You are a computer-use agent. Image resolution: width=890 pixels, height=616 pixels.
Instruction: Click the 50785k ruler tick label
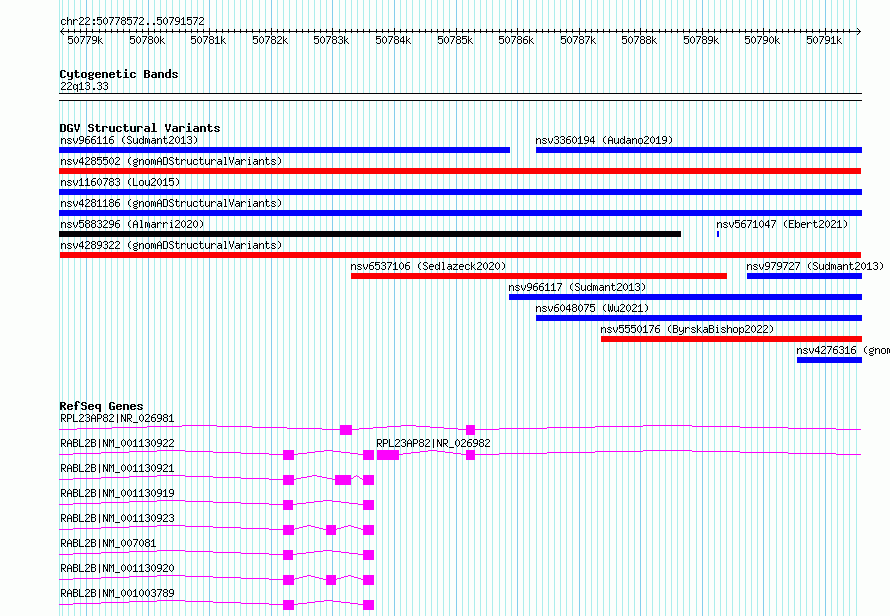coord(455,40)
